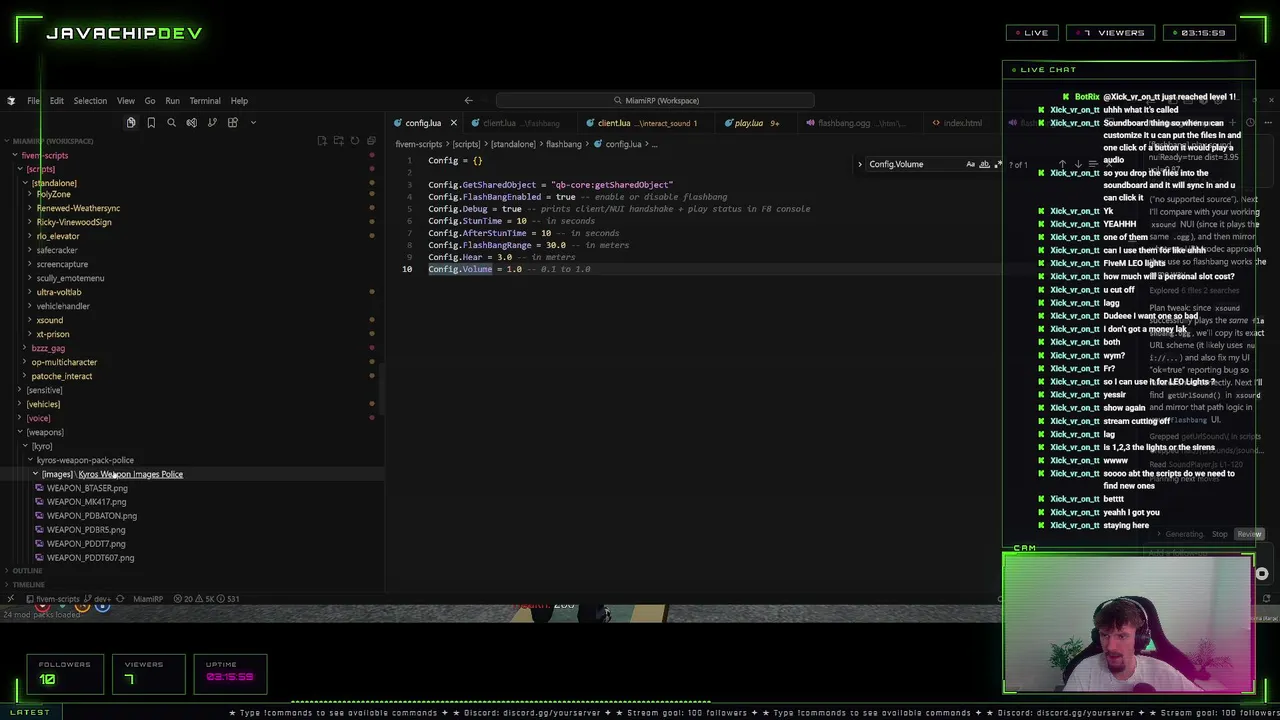Collapse the [standalone] folder
The image size is (1280, 720).
coord(25,183)
